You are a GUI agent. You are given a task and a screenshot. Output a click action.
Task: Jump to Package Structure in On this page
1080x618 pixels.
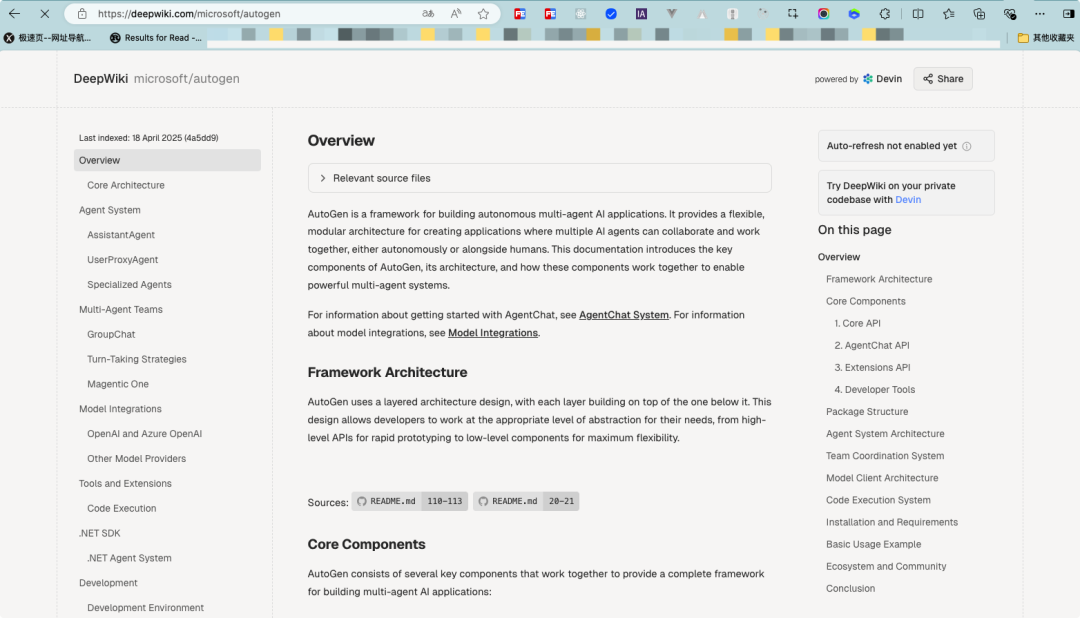pyautogui.click(x=867, y=411)
